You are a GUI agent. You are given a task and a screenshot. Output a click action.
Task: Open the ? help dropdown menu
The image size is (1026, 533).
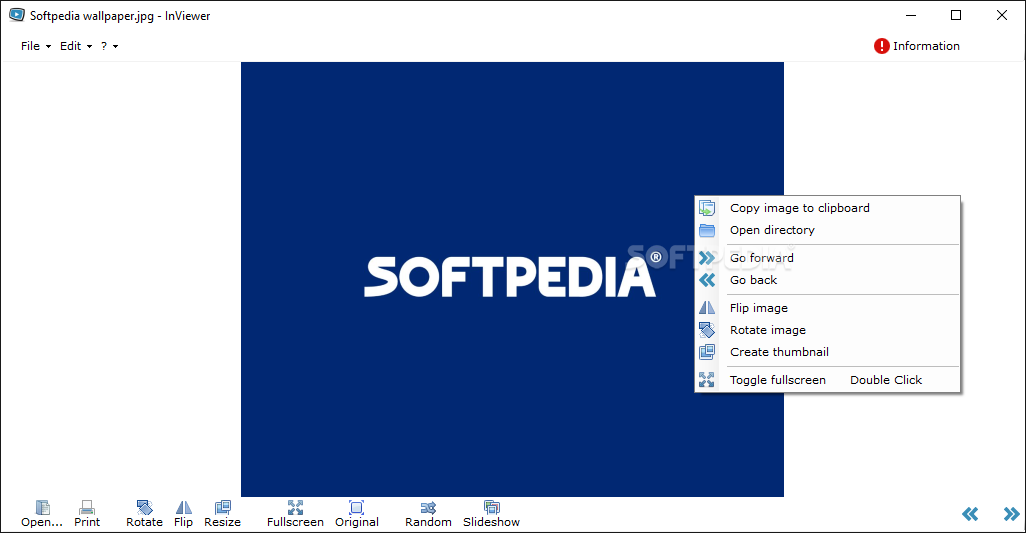pyautogui.click(x=109, y=46)
